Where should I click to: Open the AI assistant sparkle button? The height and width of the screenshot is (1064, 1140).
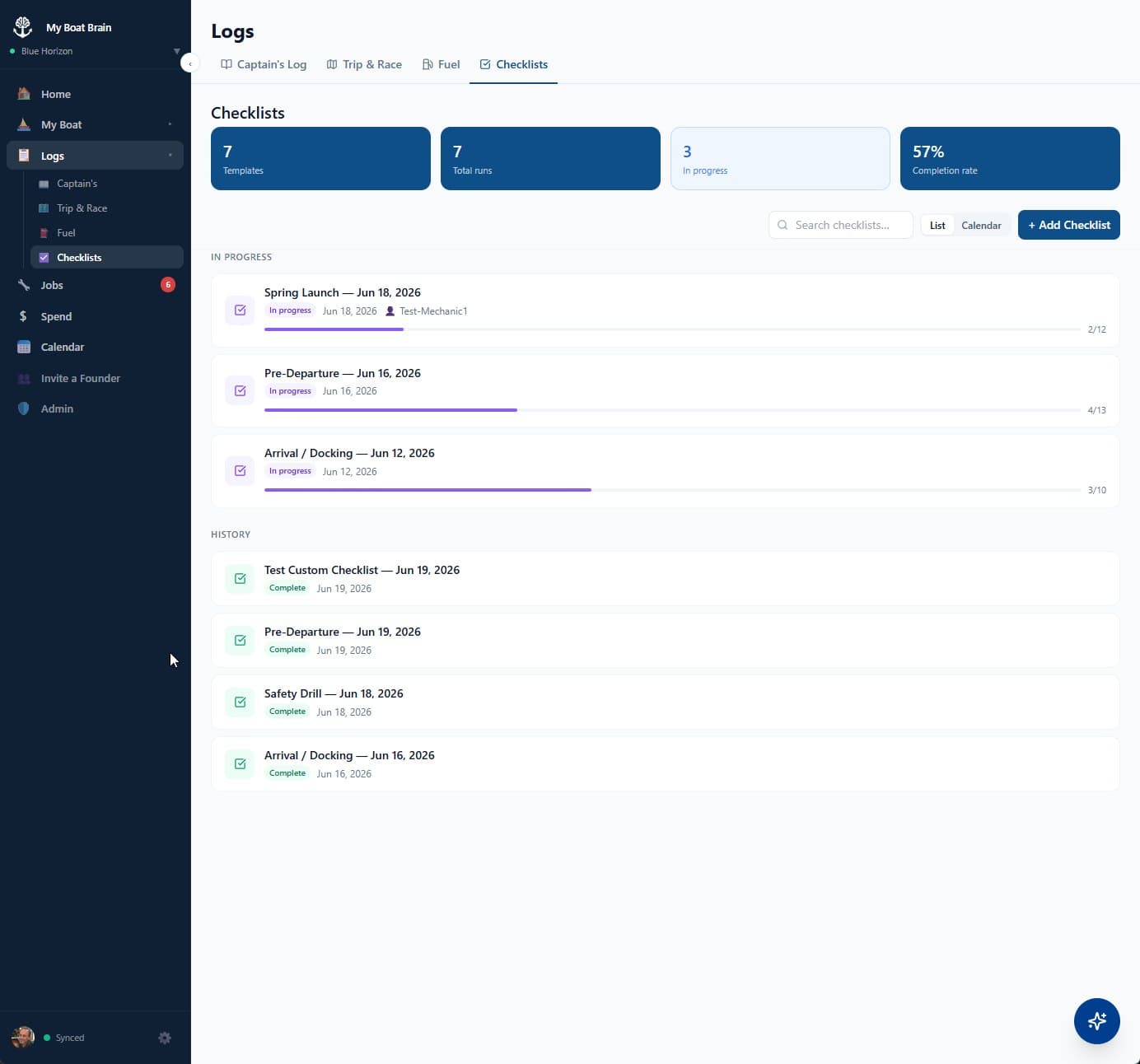1096,1021
